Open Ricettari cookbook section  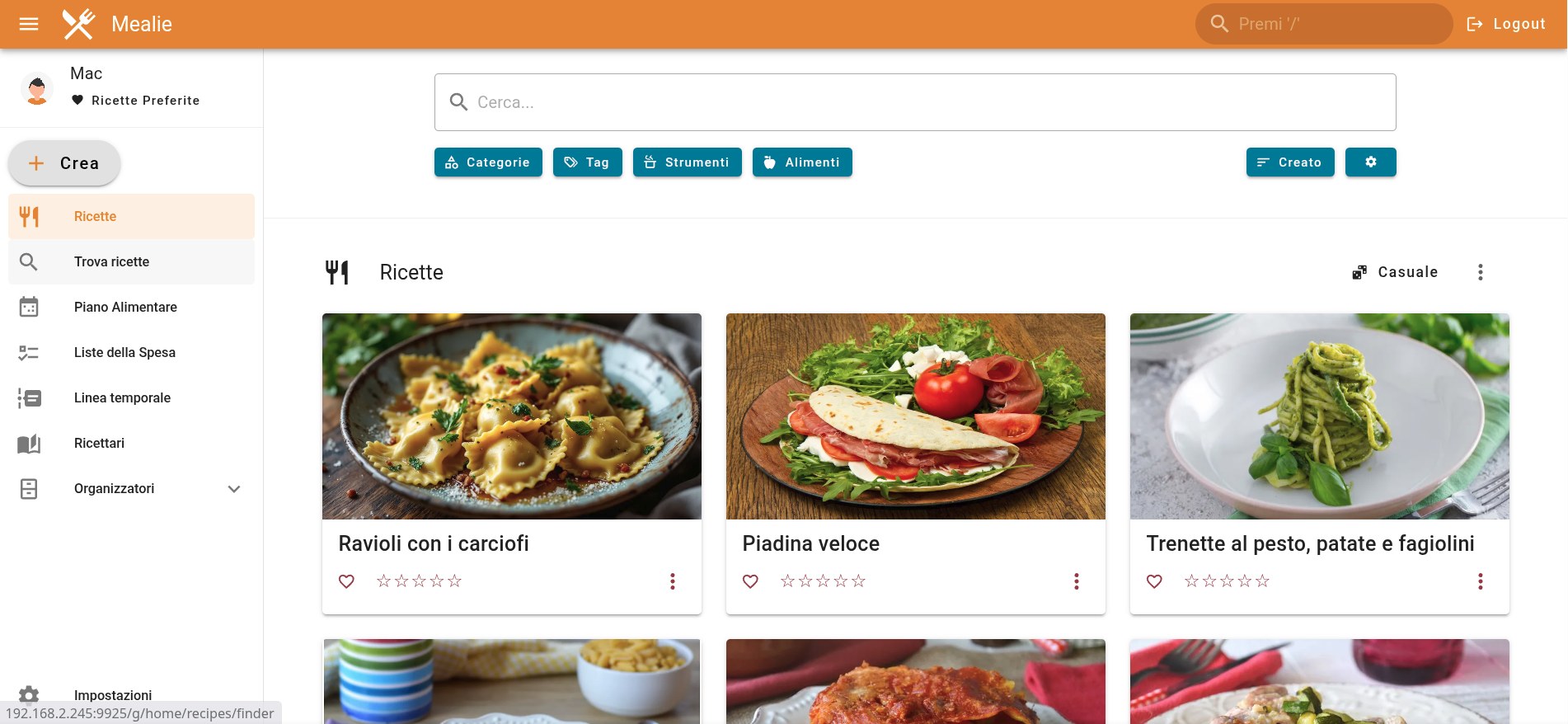click(99, 443)
